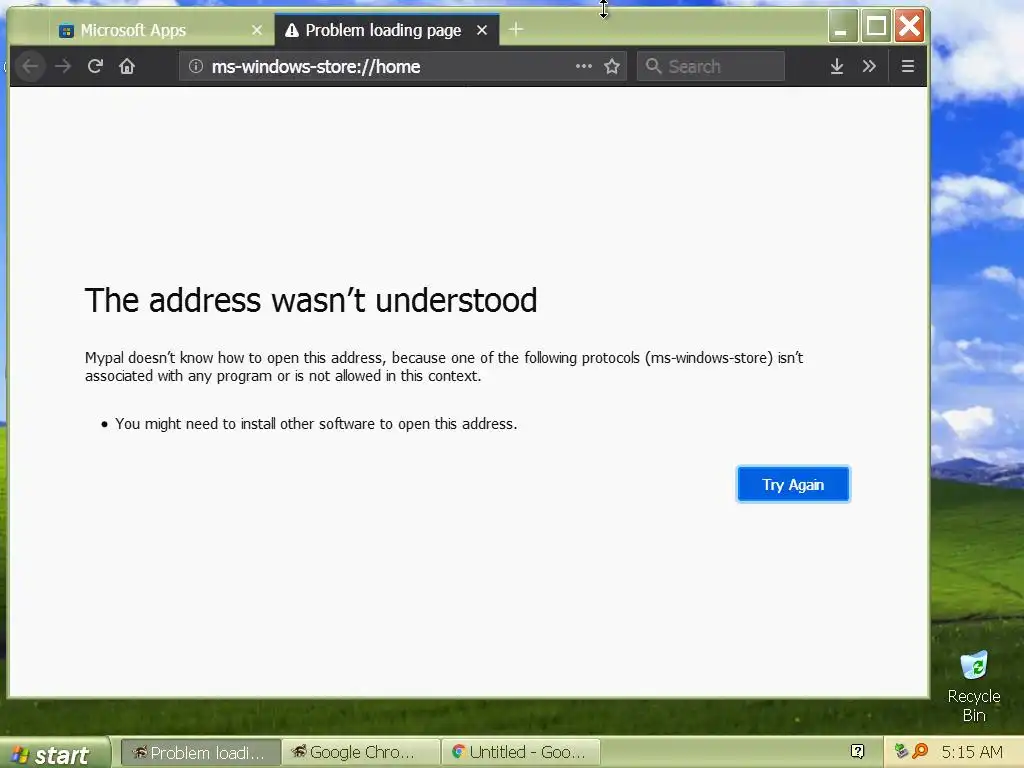The width and height of the screenshot is (1024, 768).
Task: Select the Problem loading page tab
Action: coord(387,30)
